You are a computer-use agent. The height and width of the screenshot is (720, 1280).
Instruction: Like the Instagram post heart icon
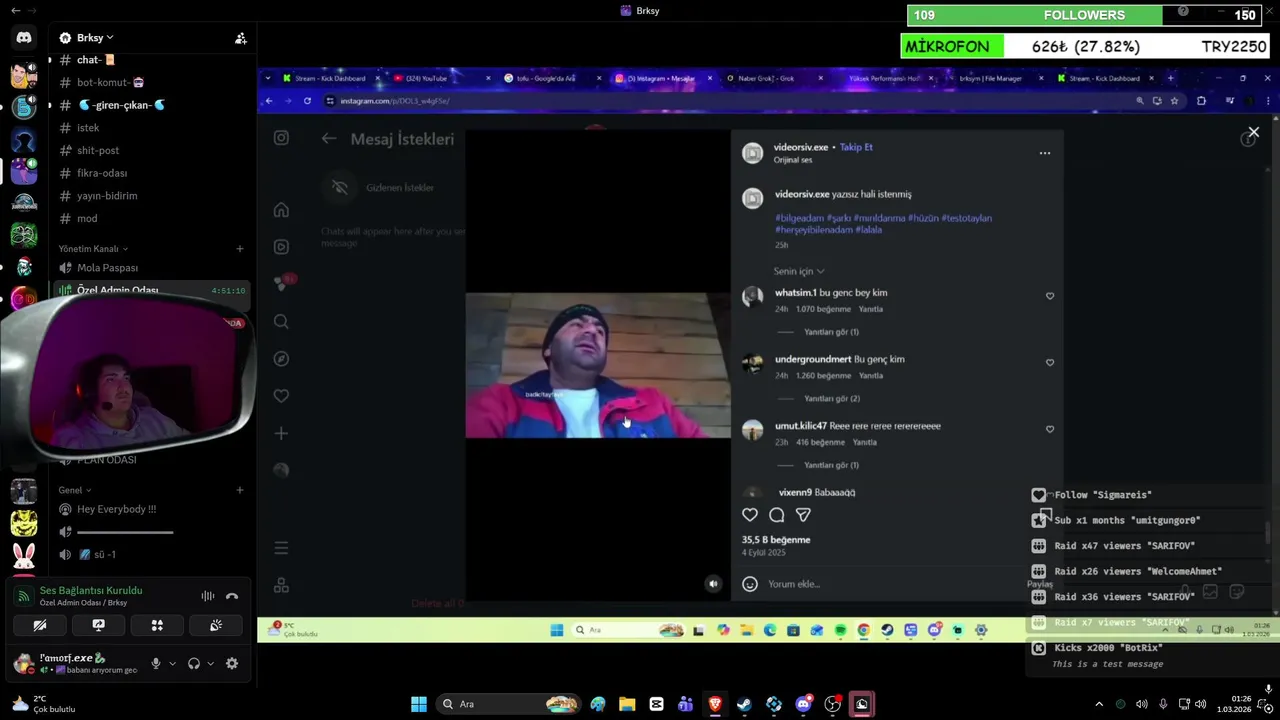click(x=750, y=514)
